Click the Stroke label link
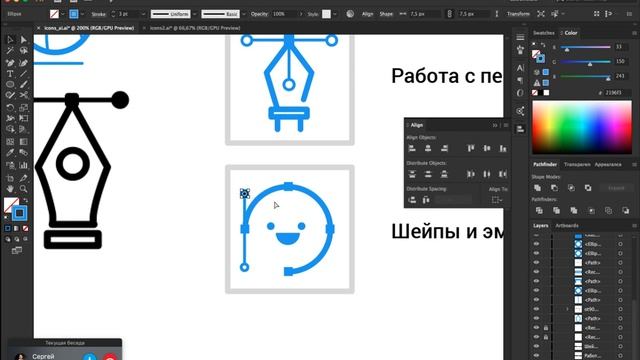Image resolution: width=640 pixels, height=360 pixels. [98, 14]
